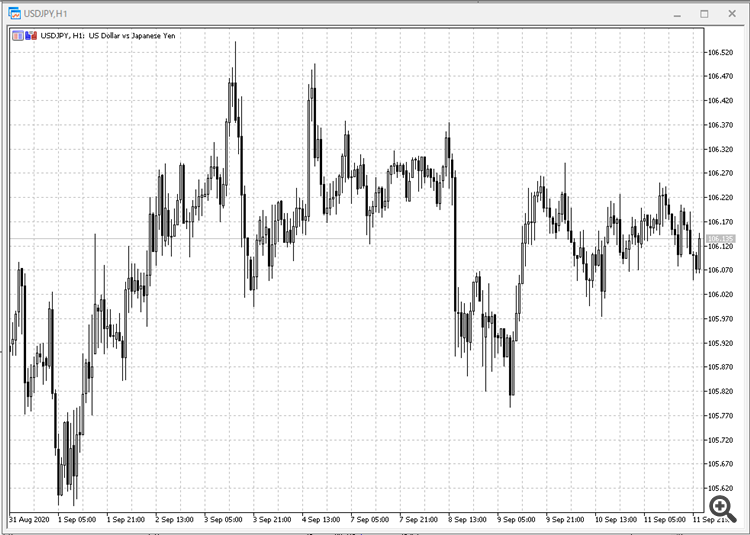Screen dimensions: 750x535
Task: Click the 106.020 price scale label
Action: pyautogui.click(x=720, y=295)
